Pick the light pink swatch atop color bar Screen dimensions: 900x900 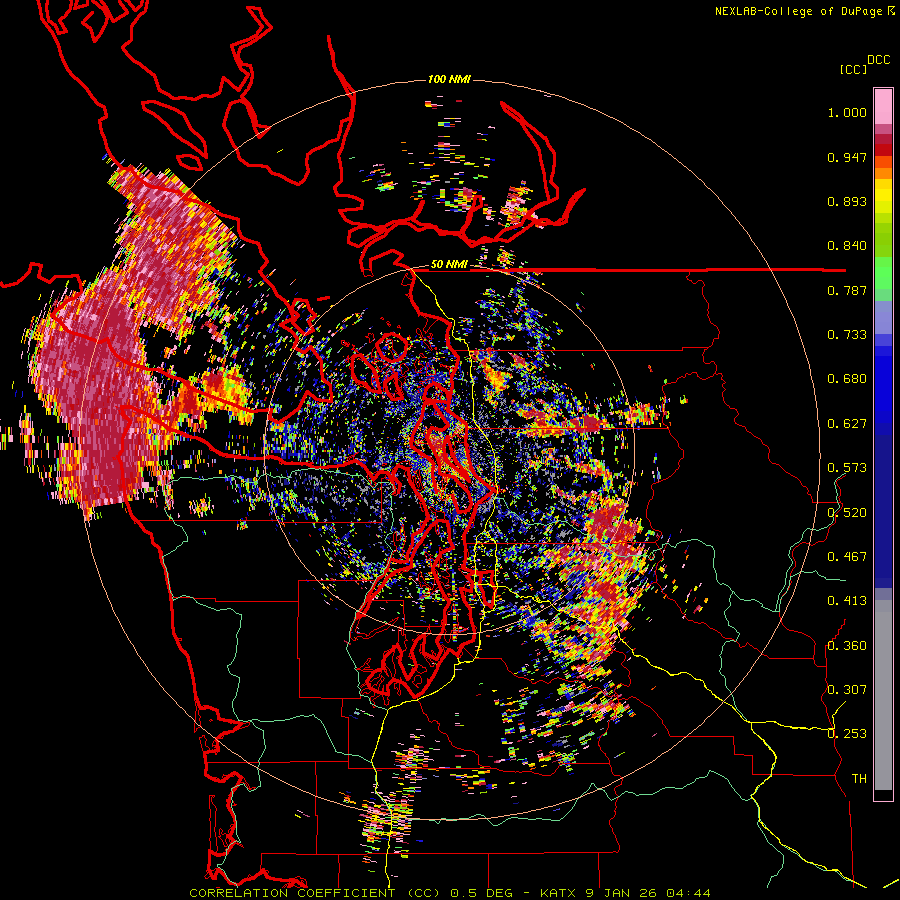click(883, 106)
